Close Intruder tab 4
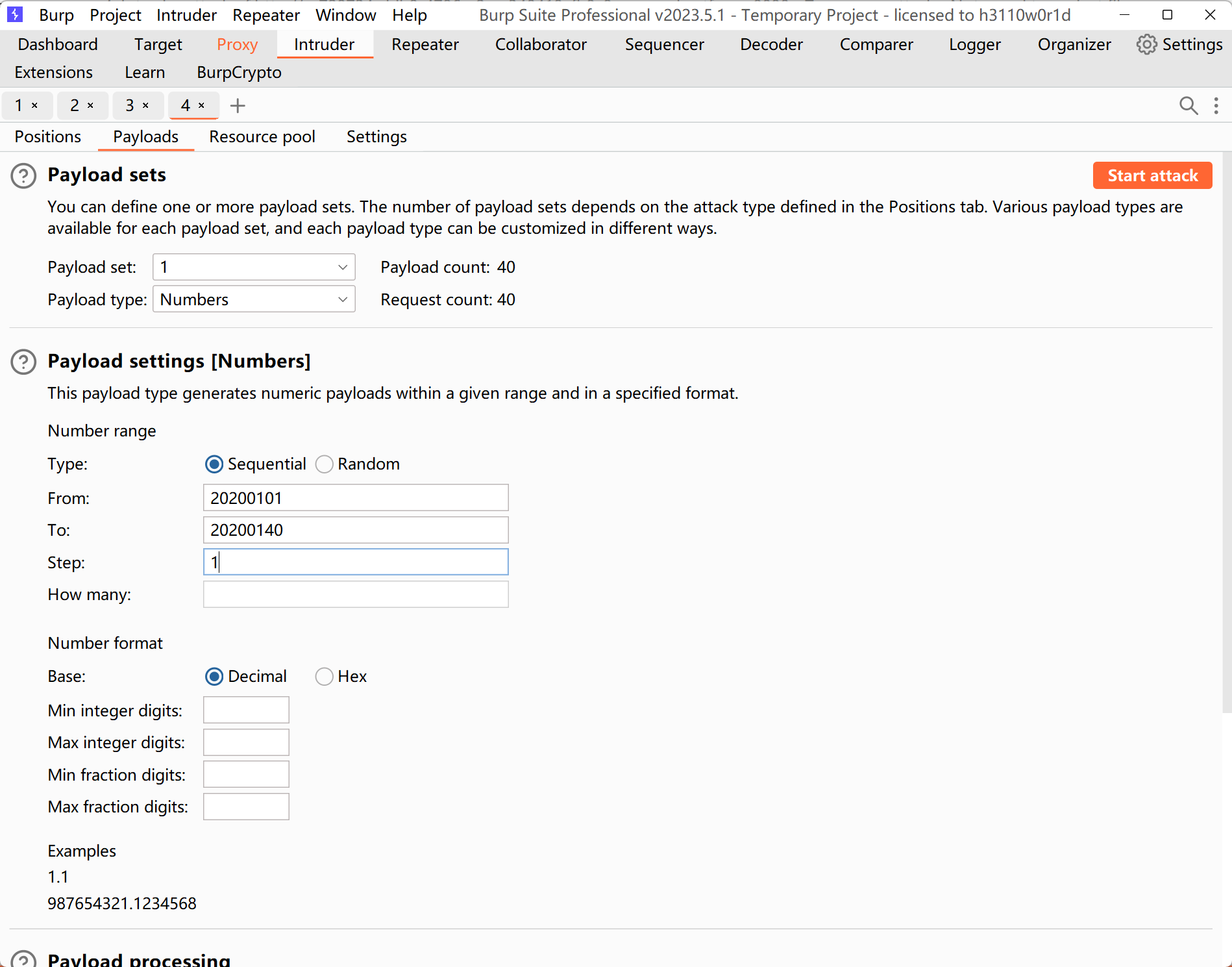 tap(201, 105)
